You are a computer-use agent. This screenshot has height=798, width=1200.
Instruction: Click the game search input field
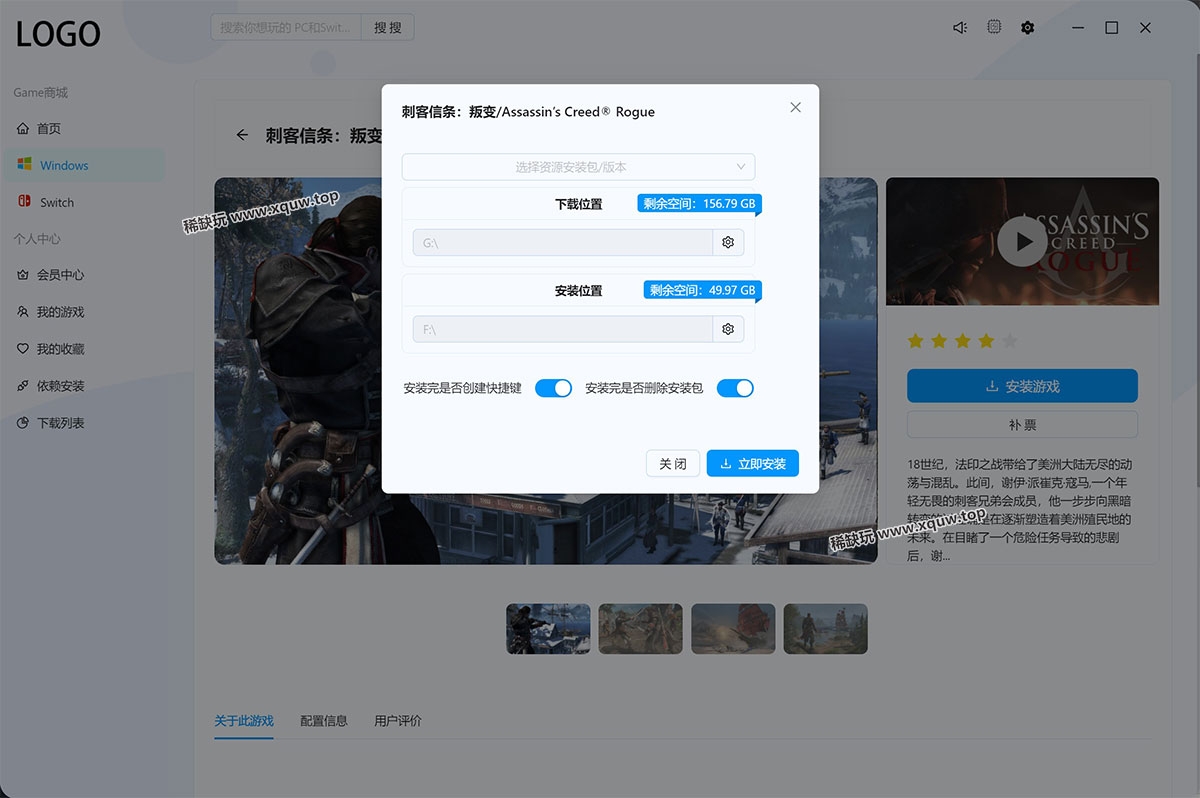tap(286, 28)
